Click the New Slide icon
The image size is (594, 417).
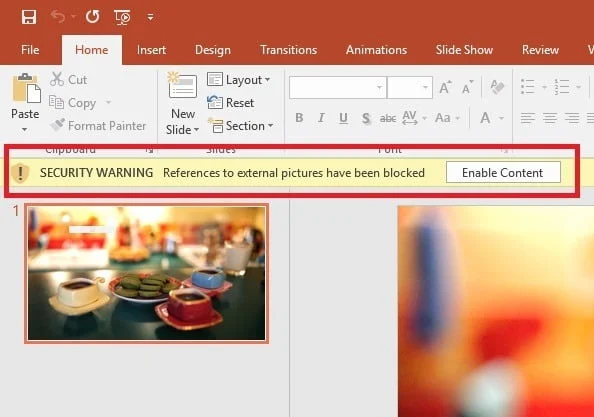tap(182, 85)
